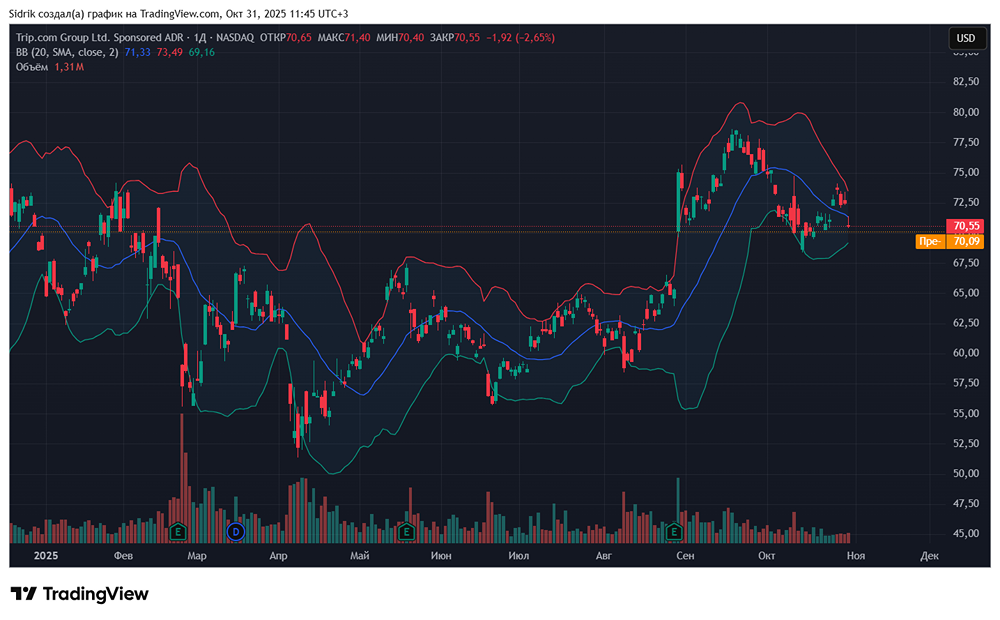Viewport: 1000px width, 620px height.
Task: Select the Дек label on time axis
Action: (930, 555)
